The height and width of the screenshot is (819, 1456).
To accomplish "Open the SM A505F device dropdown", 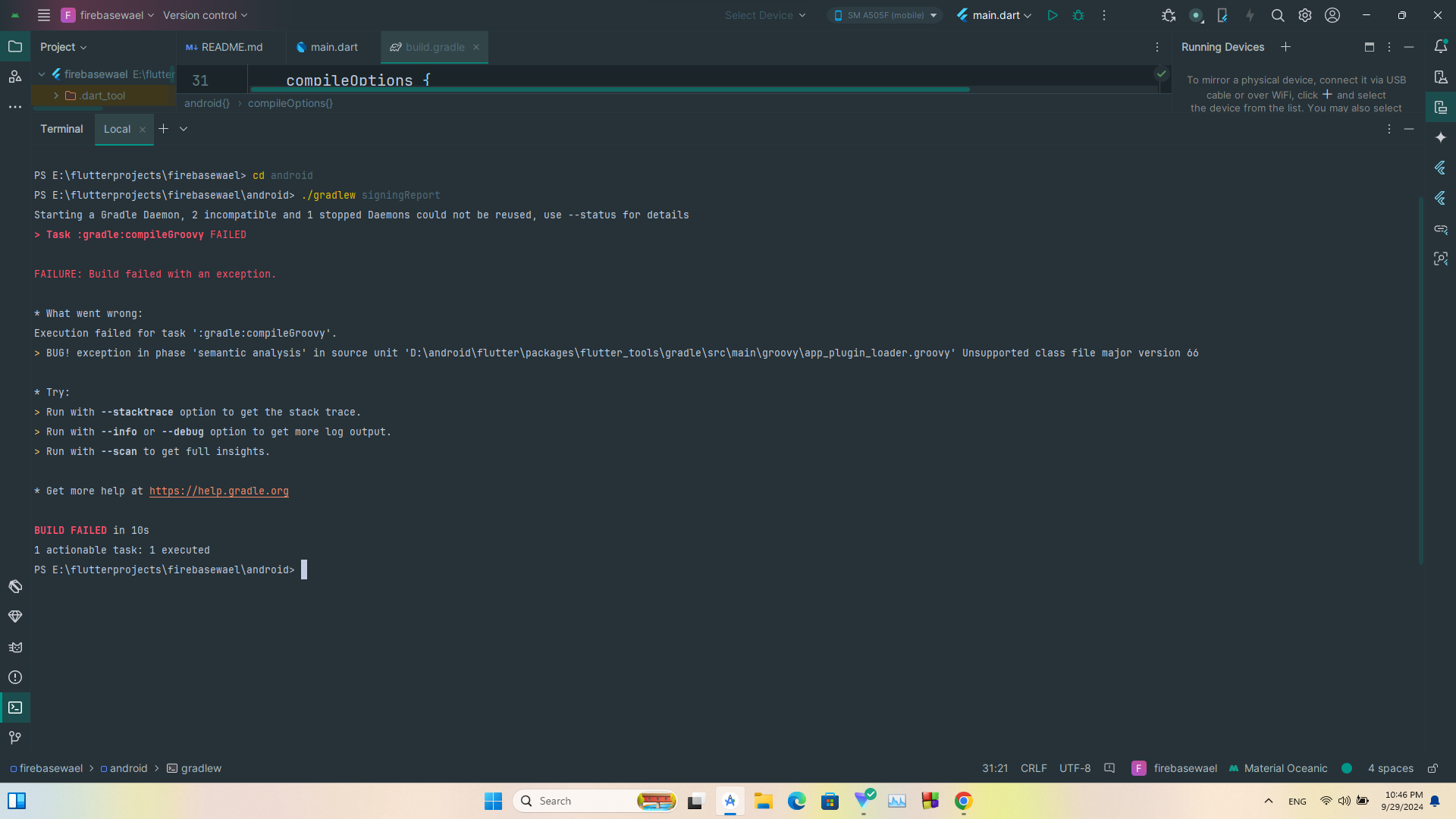I will coord(885,15).
